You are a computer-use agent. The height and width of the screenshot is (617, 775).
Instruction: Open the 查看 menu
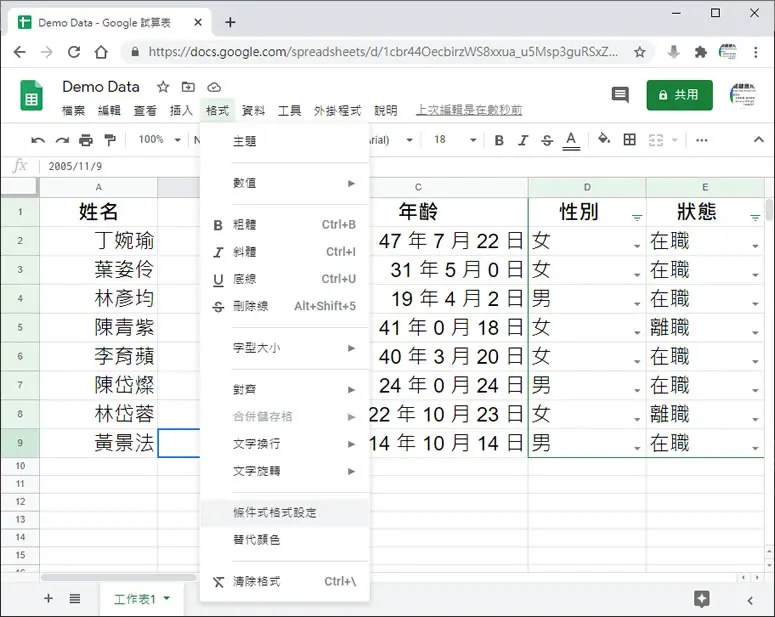point(145,110)
